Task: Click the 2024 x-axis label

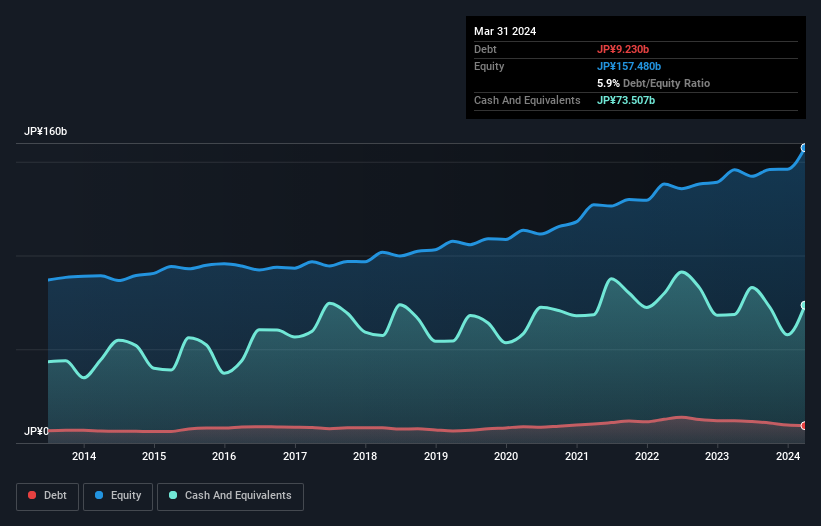Action: (787, 456)
